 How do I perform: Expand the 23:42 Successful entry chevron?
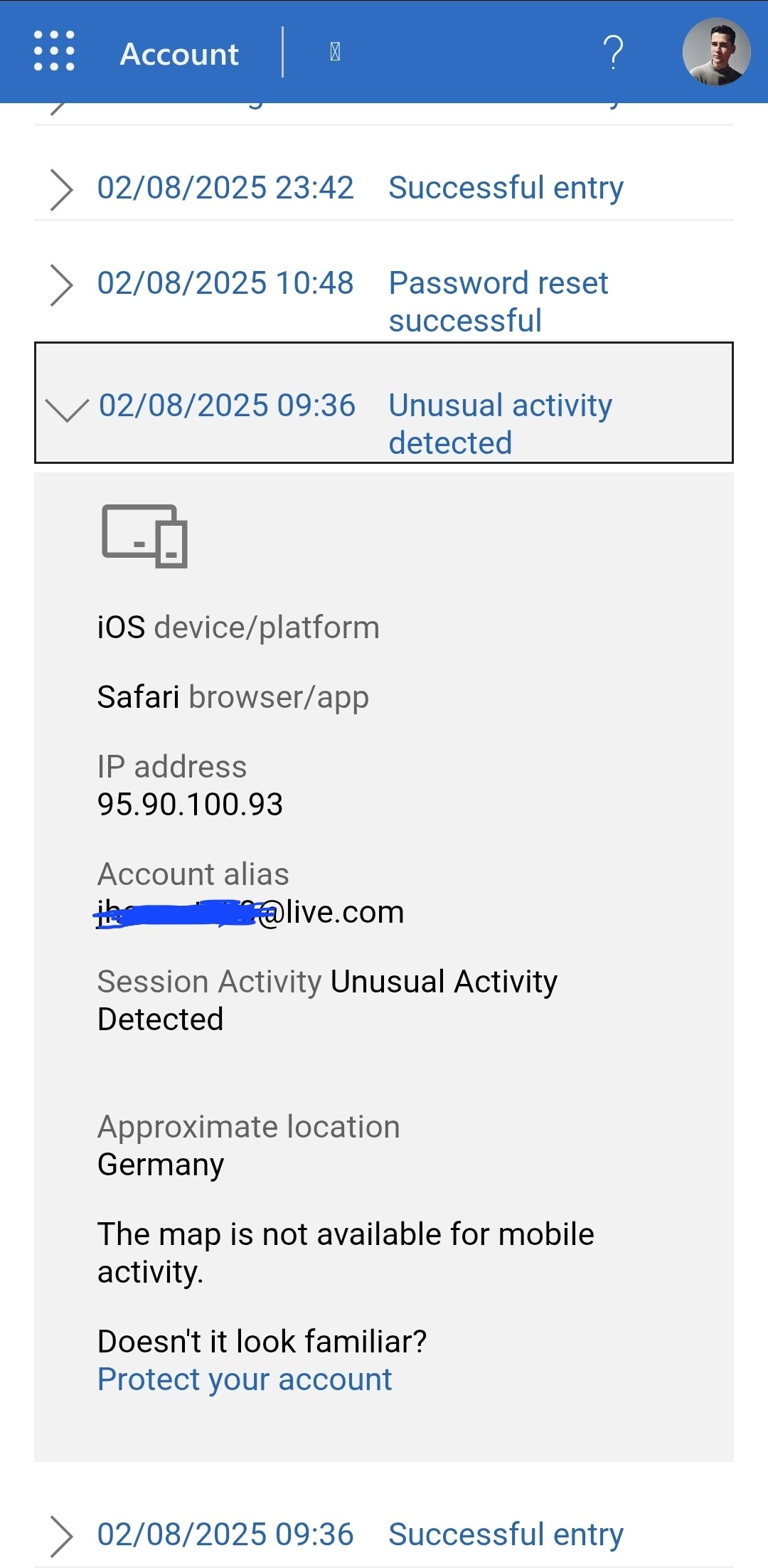pyautogui.click(x=61, y=189)
